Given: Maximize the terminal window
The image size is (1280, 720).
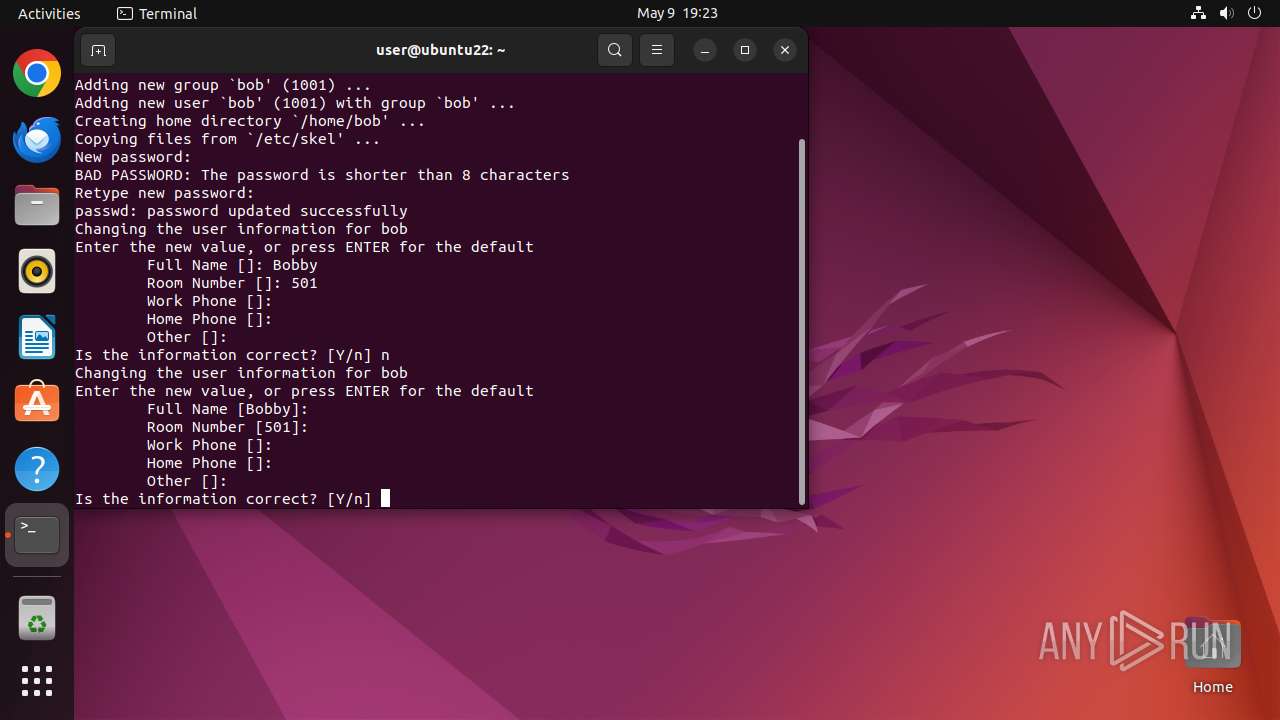Looking at the screenshot, I should 745,50.
